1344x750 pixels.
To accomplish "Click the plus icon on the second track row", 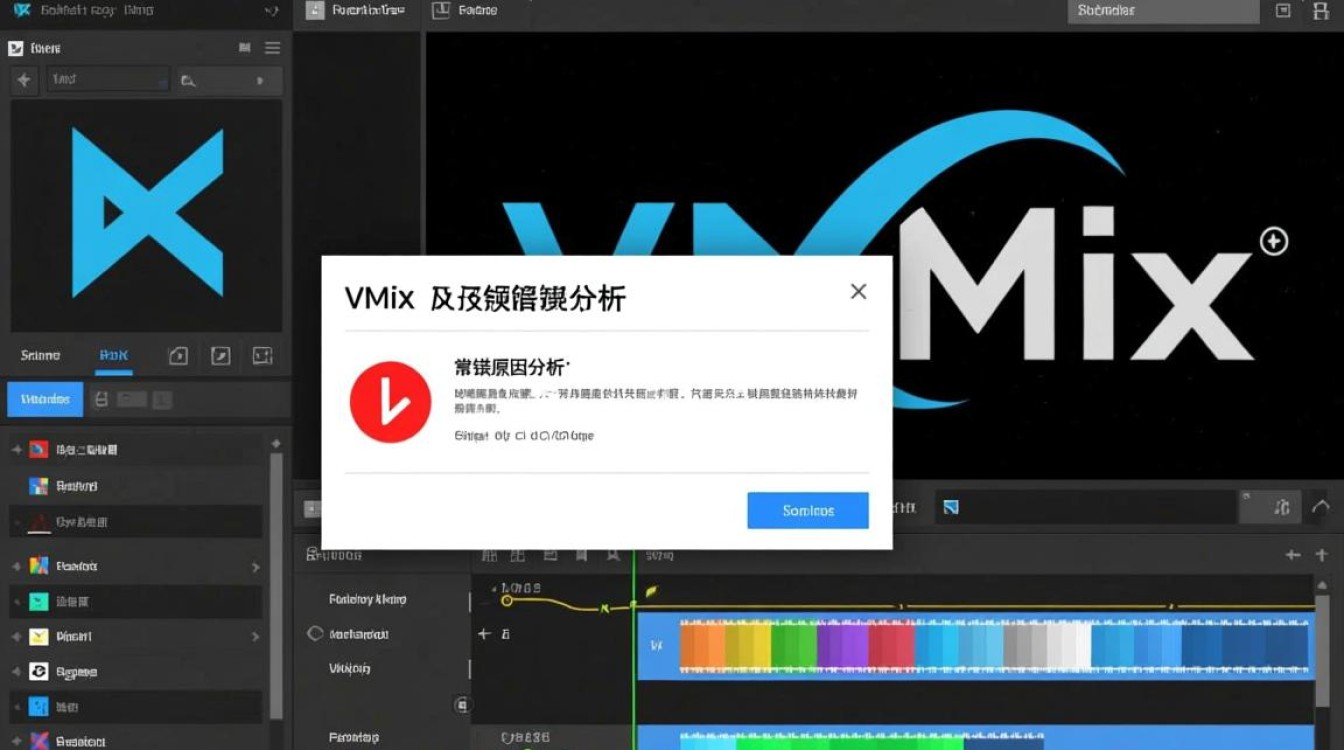I will click(484, 634).
